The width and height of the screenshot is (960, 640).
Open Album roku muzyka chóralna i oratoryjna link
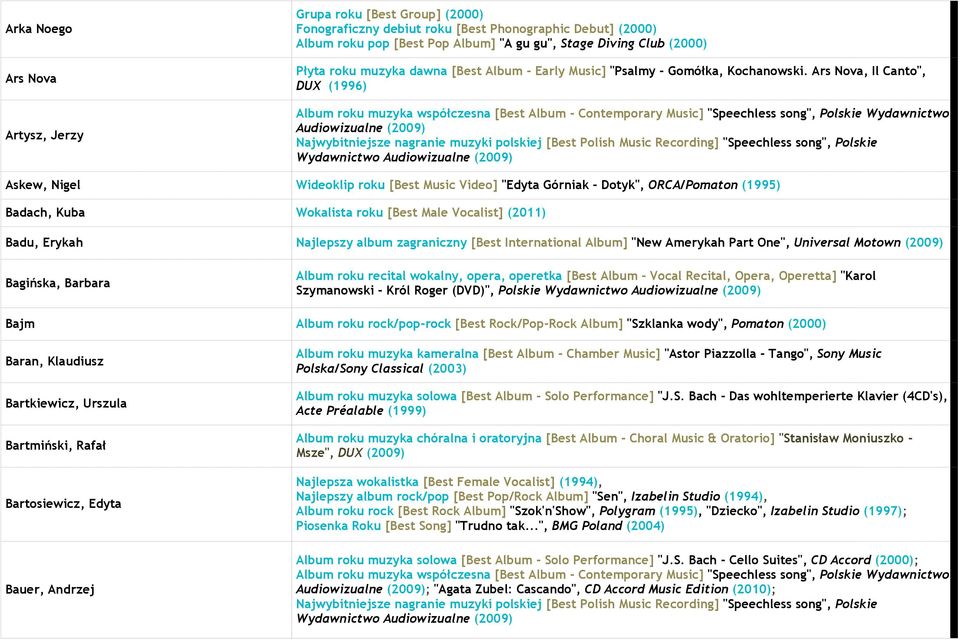tap(419, 439)
